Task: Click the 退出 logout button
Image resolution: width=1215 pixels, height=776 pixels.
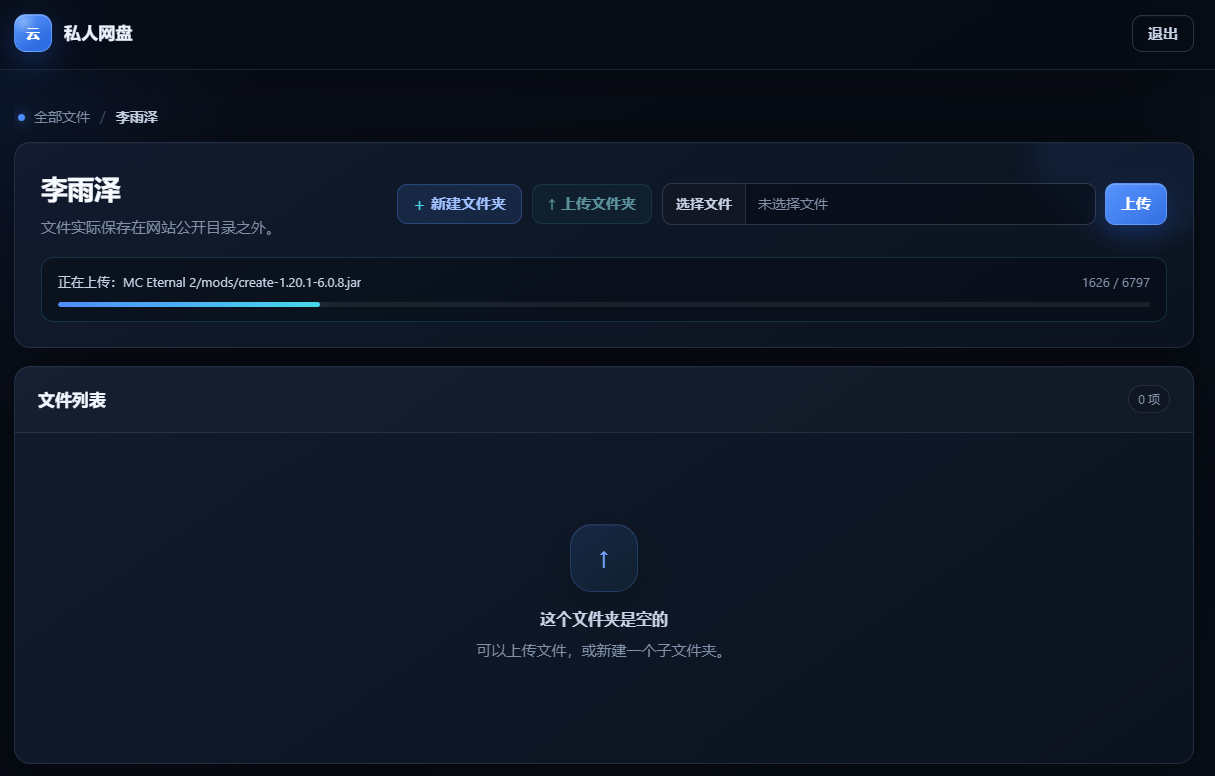Action: 1163,33
